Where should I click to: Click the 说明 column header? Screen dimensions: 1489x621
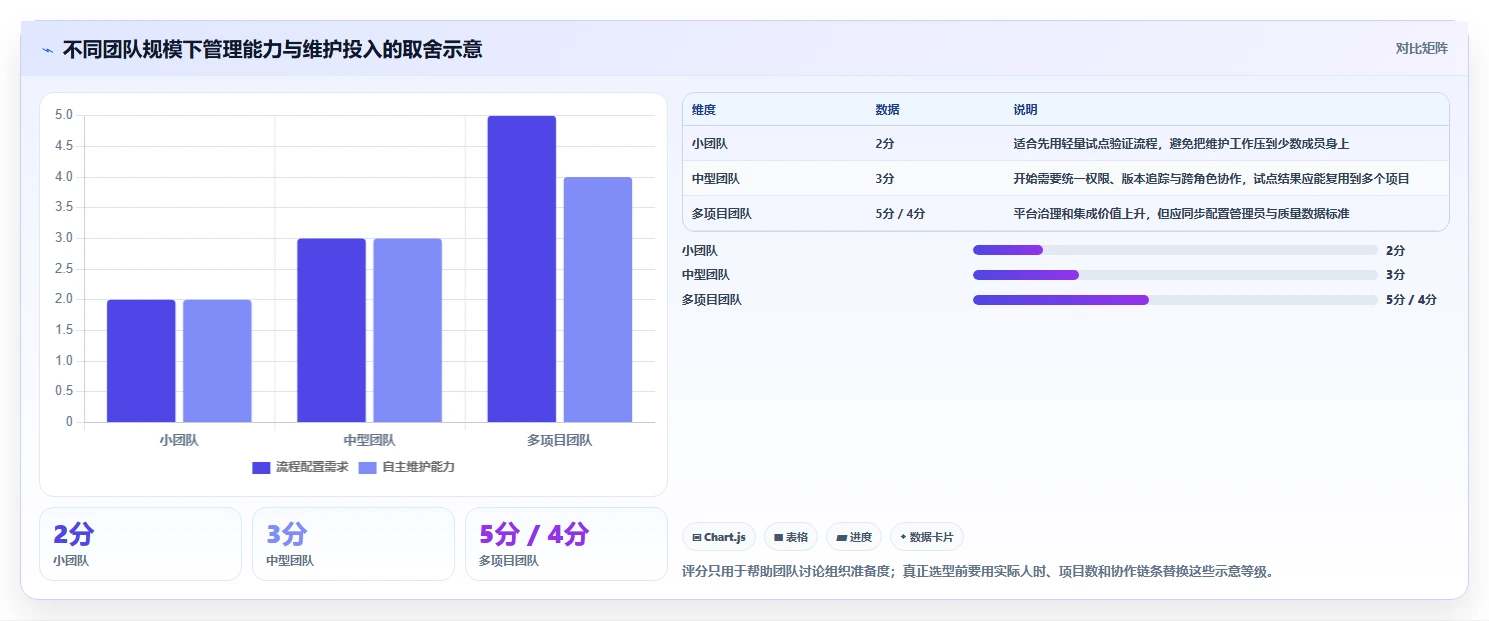point(1025,110)
